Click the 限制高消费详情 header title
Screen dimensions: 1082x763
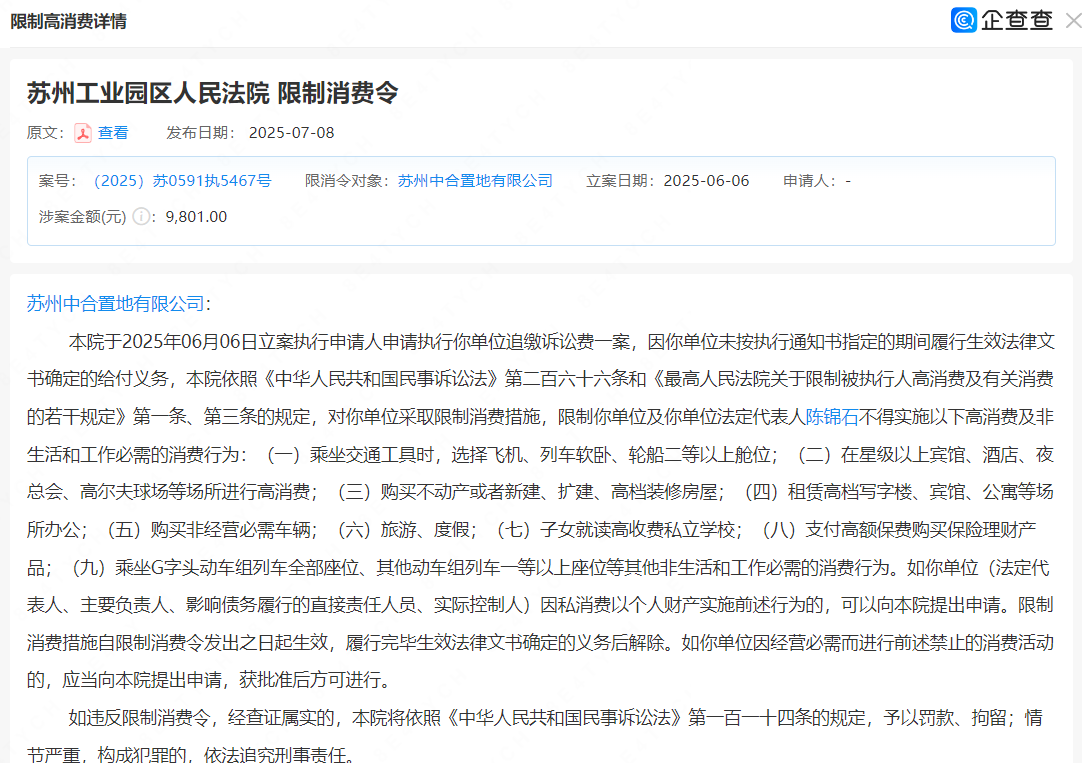point(69,21)
